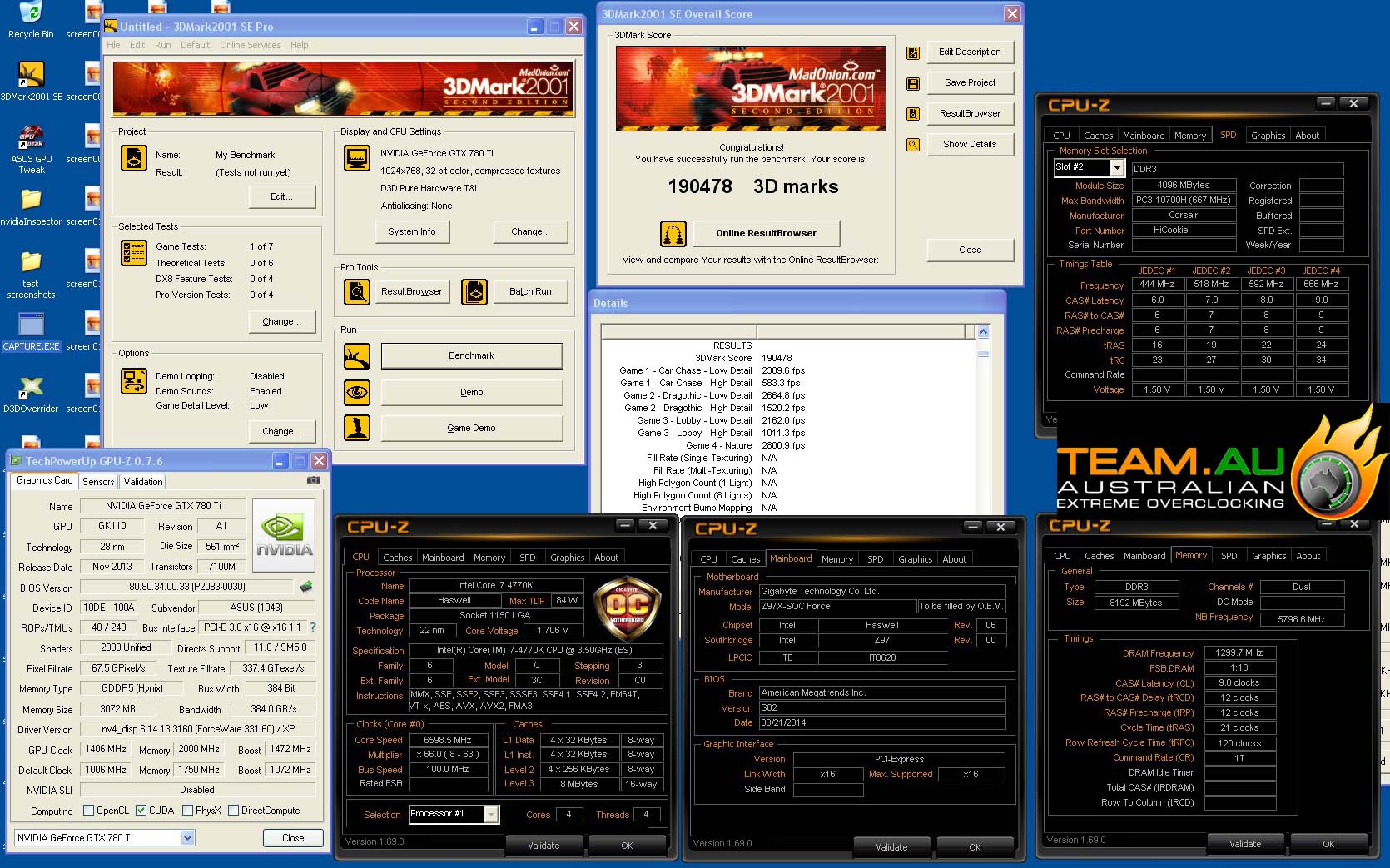This screenshot has width=1390, height=868.
Task: Click the ResultBrowser icon in score window
Action: coord(913,114)
